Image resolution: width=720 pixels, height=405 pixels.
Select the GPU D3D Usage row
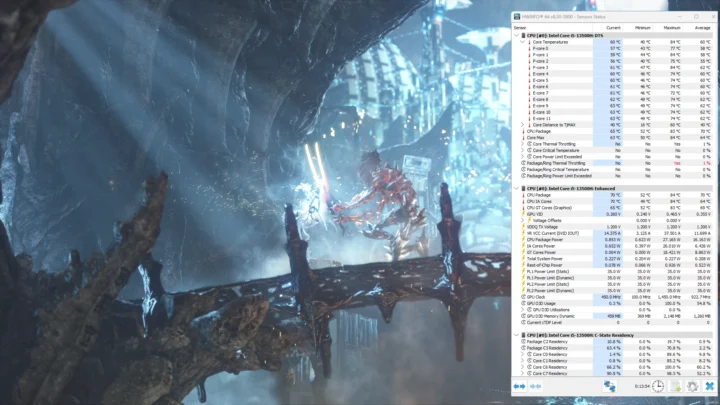613,304
